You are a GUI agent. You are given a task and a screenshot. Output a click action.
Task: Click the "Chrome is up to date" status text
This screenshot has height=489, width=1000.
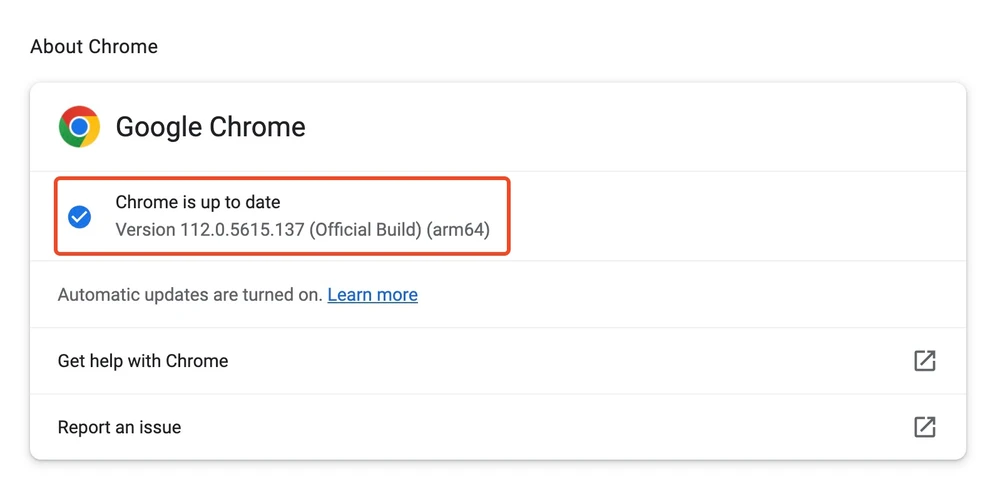click(198, 203)
